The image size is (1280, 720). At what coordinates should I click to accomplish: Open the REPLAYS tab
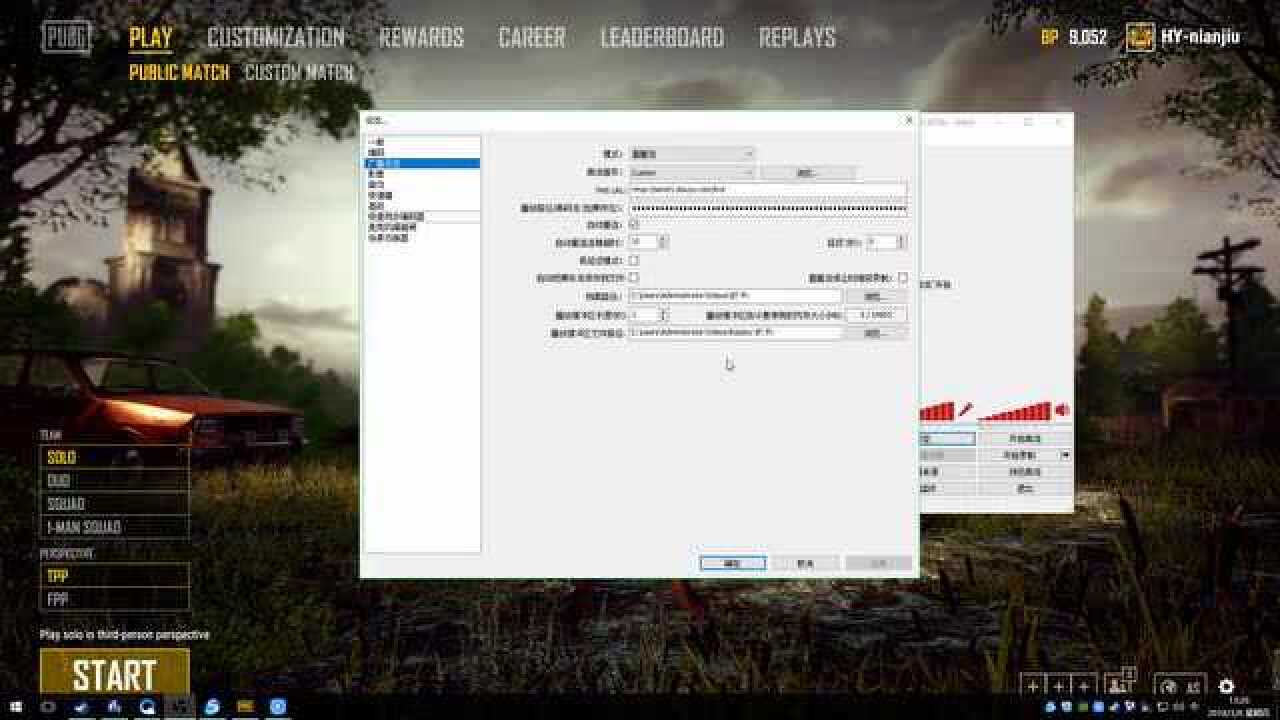[797, 38]
